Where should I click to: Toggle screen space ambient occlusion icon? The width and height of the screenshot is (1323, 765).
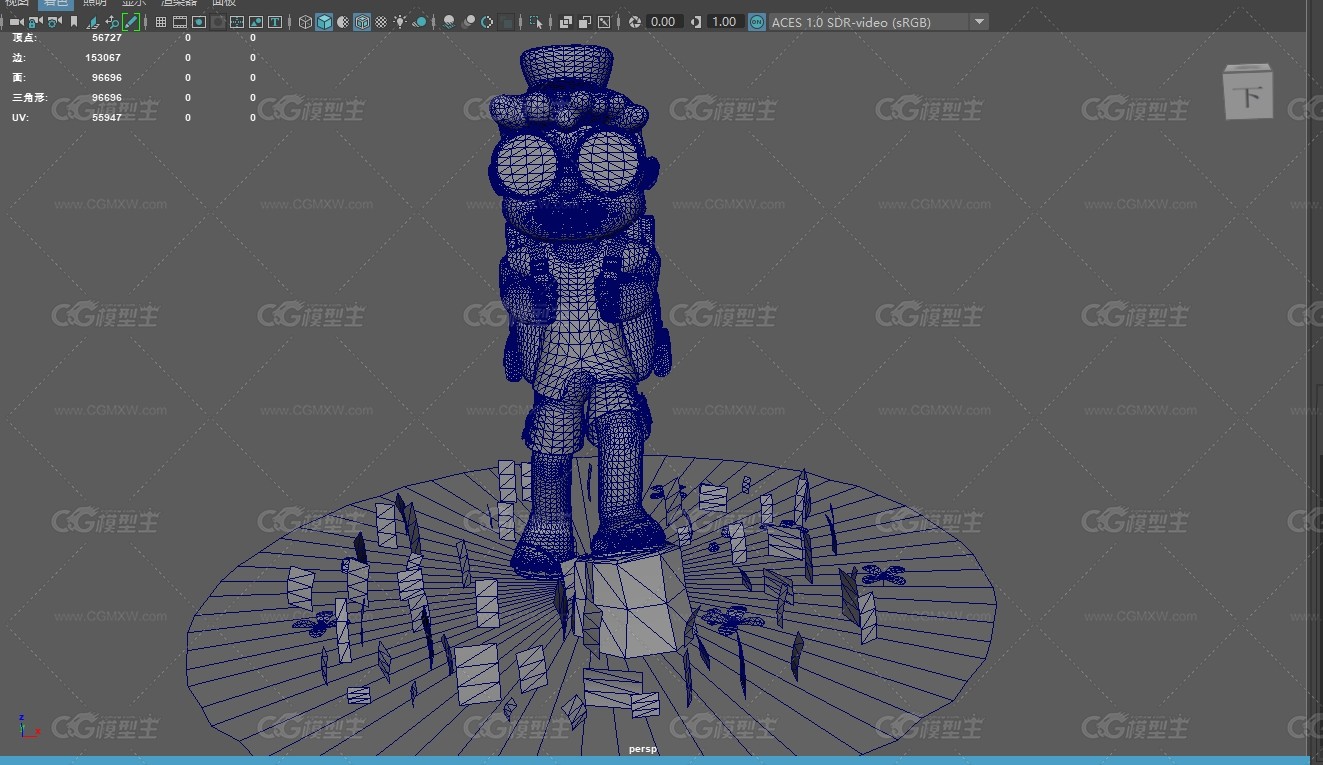click(x=449, y=22)
